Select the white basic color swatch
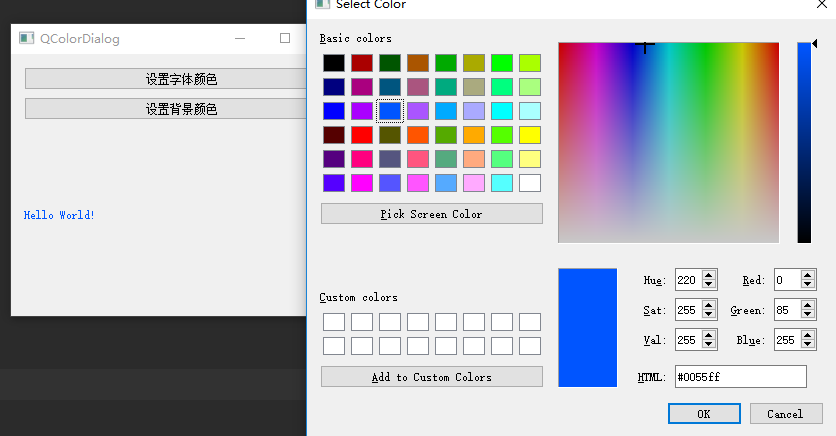This screenshot has width=836, height=436. pyautogui.click(x=530, y=183)
